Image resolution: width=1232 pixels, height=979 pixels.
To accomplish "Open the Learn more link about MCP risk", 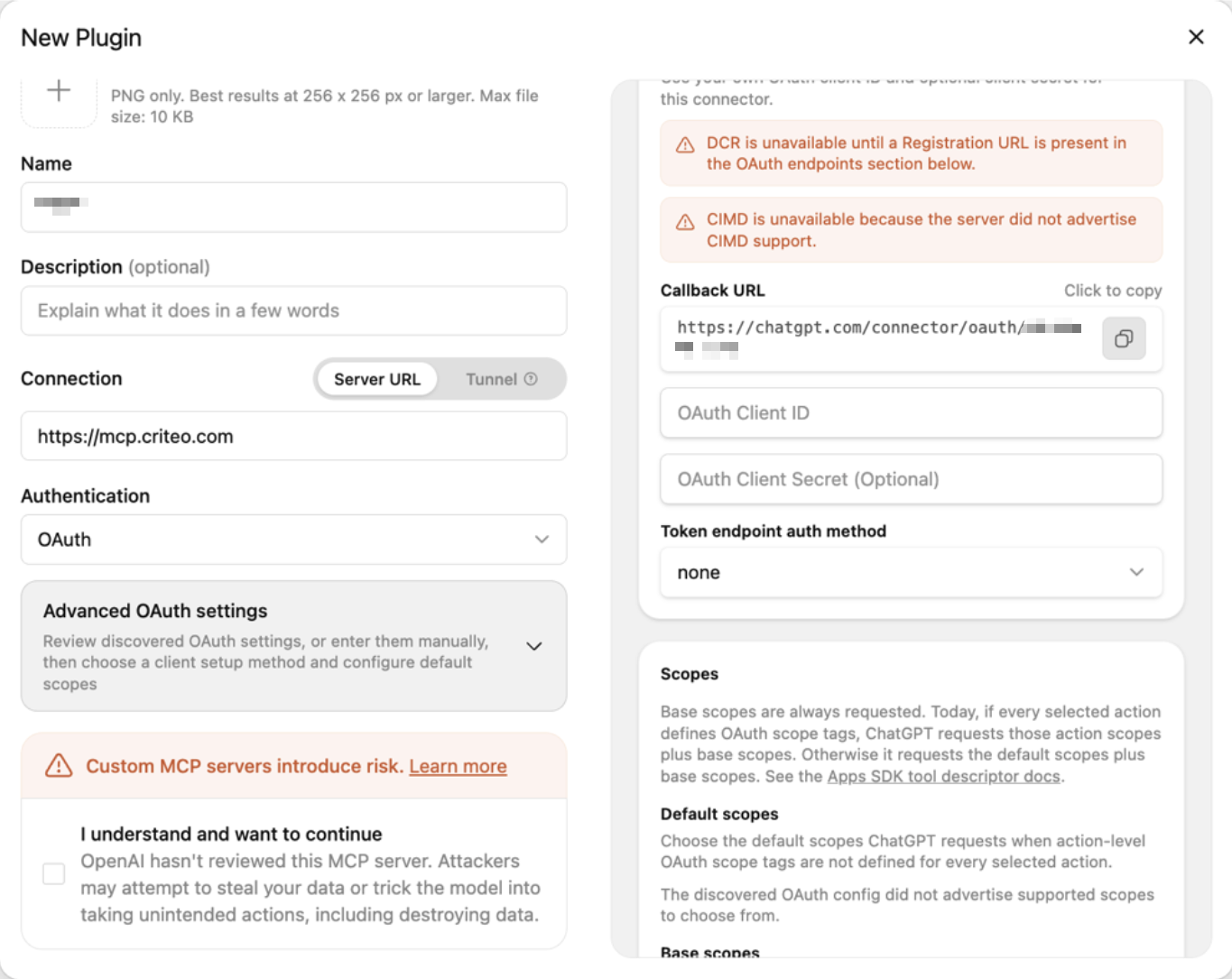I will click(458, 766).
